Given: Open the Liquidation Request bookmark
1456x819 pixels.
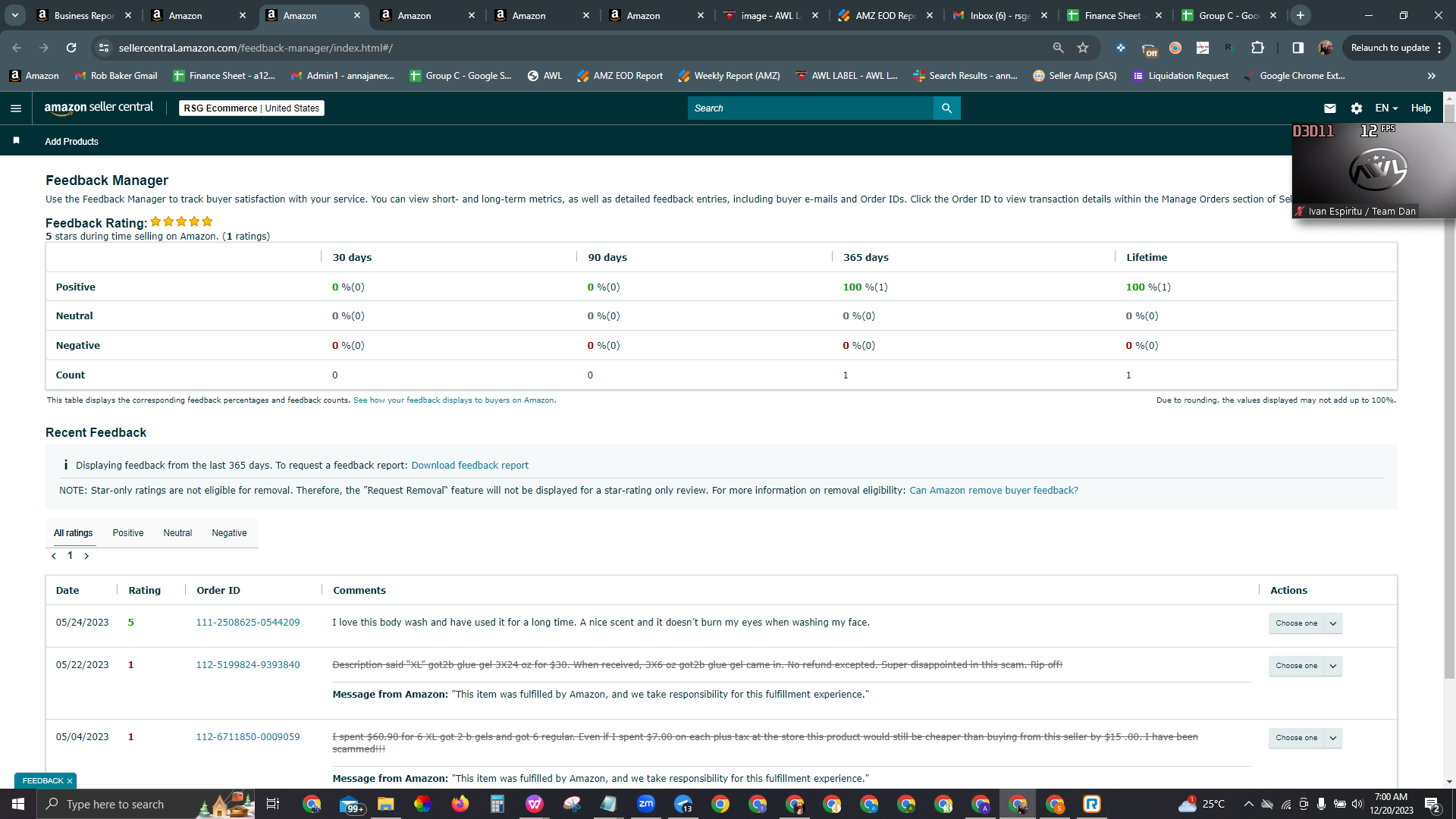Looking at the screenshot, I should coord(1181,76).
